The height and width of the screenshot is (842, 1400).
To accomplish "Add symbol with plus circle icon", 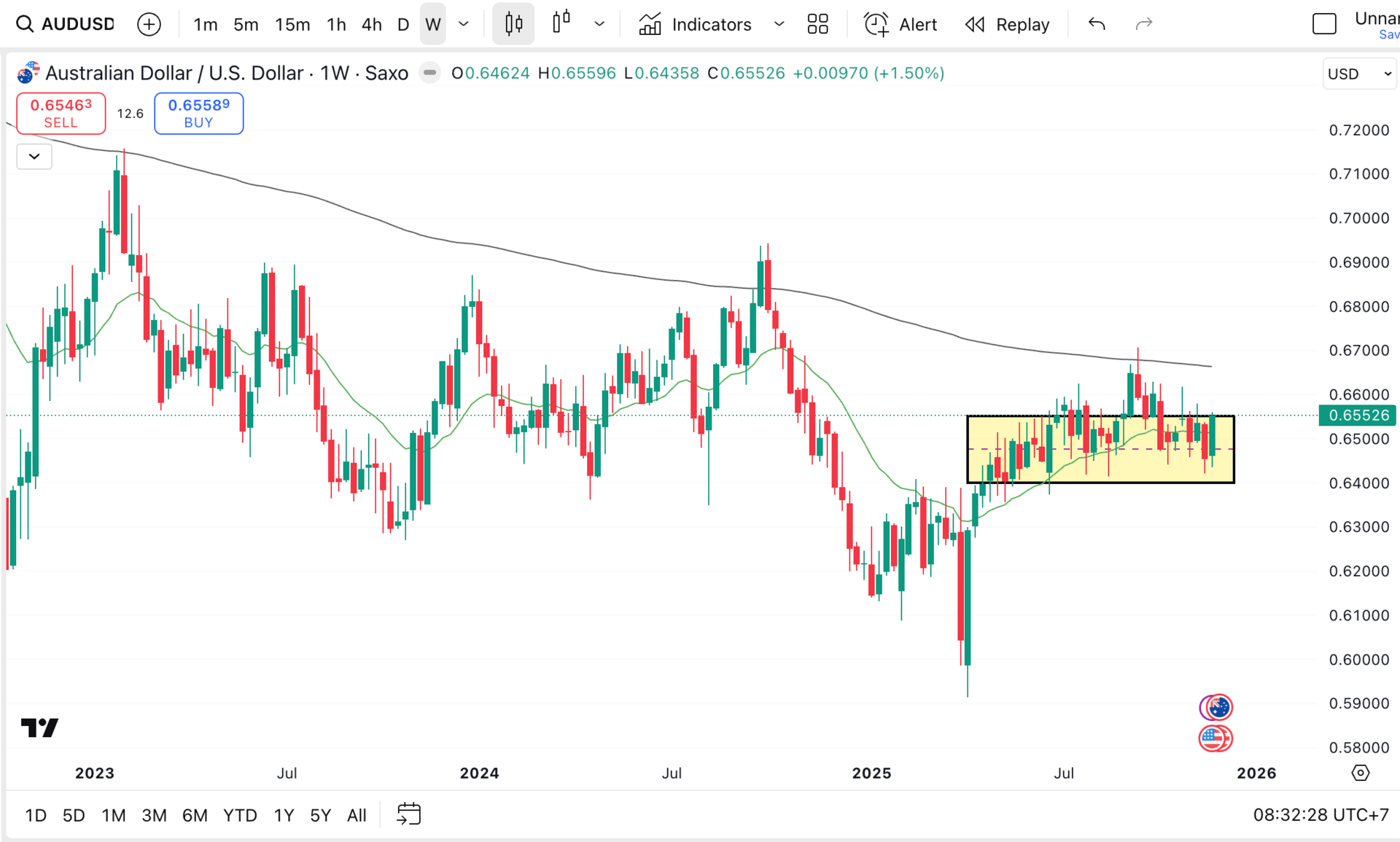I will [x=149, y=24].
